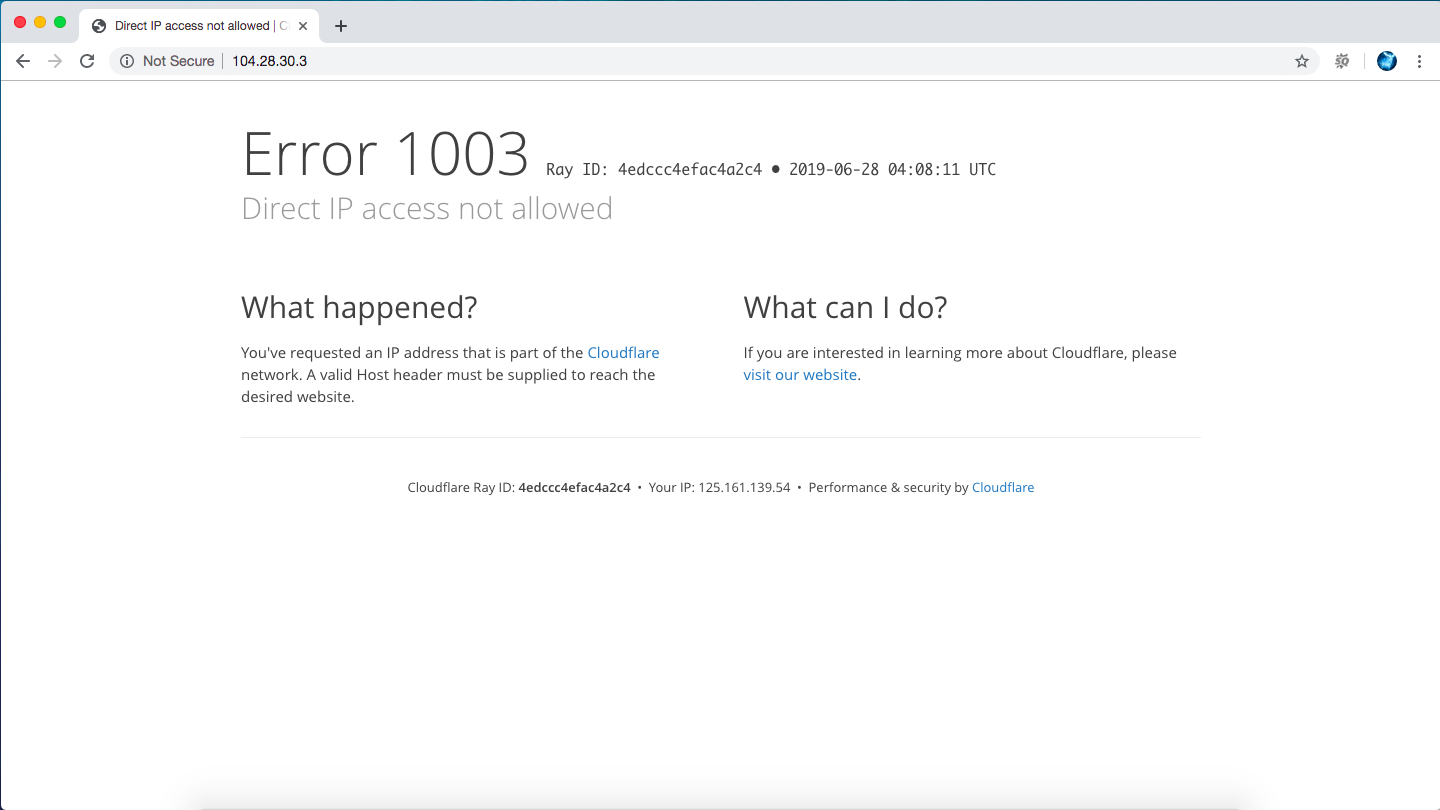Open the Cloudflare link in the footer

point(1003,488)
